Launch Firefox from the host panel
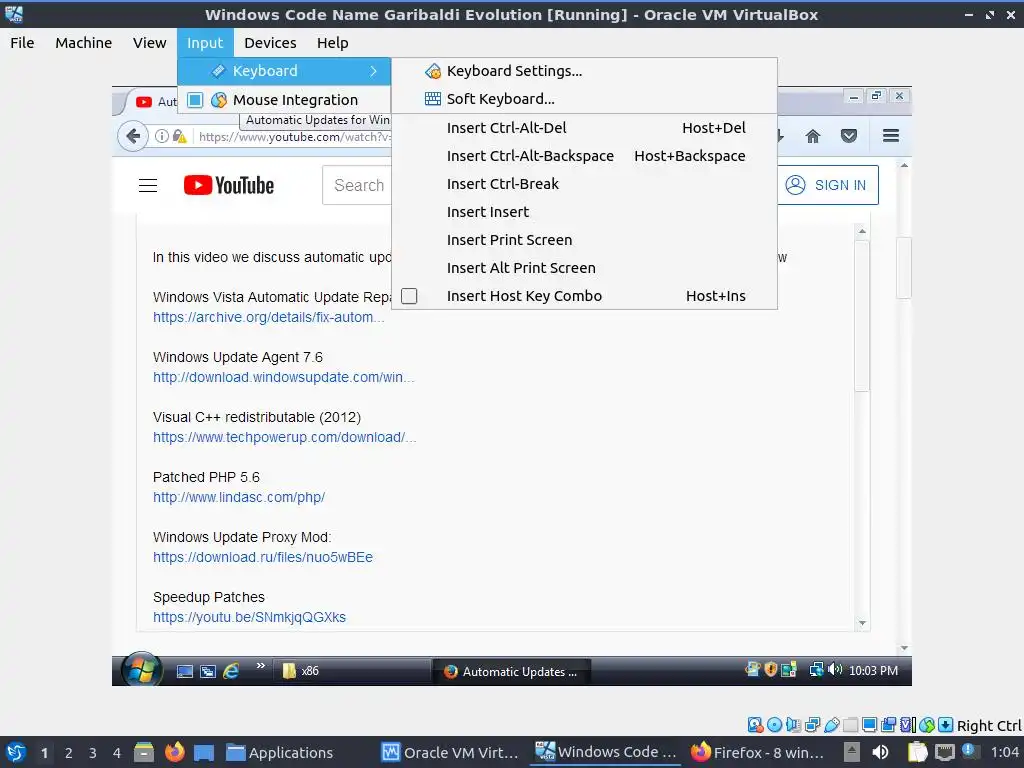This screenshot has height=768, width=1024. [x=175, y=752]
